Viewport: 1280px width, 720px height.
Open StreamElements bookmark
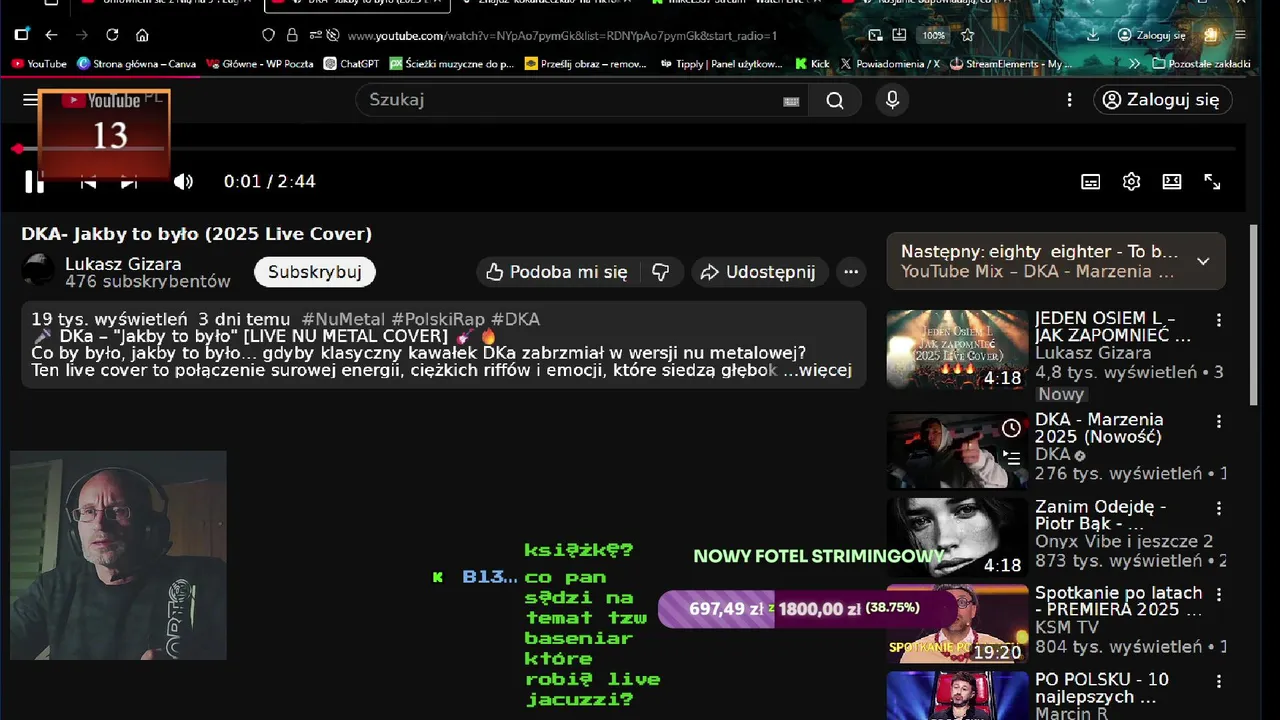(1011, 63)
